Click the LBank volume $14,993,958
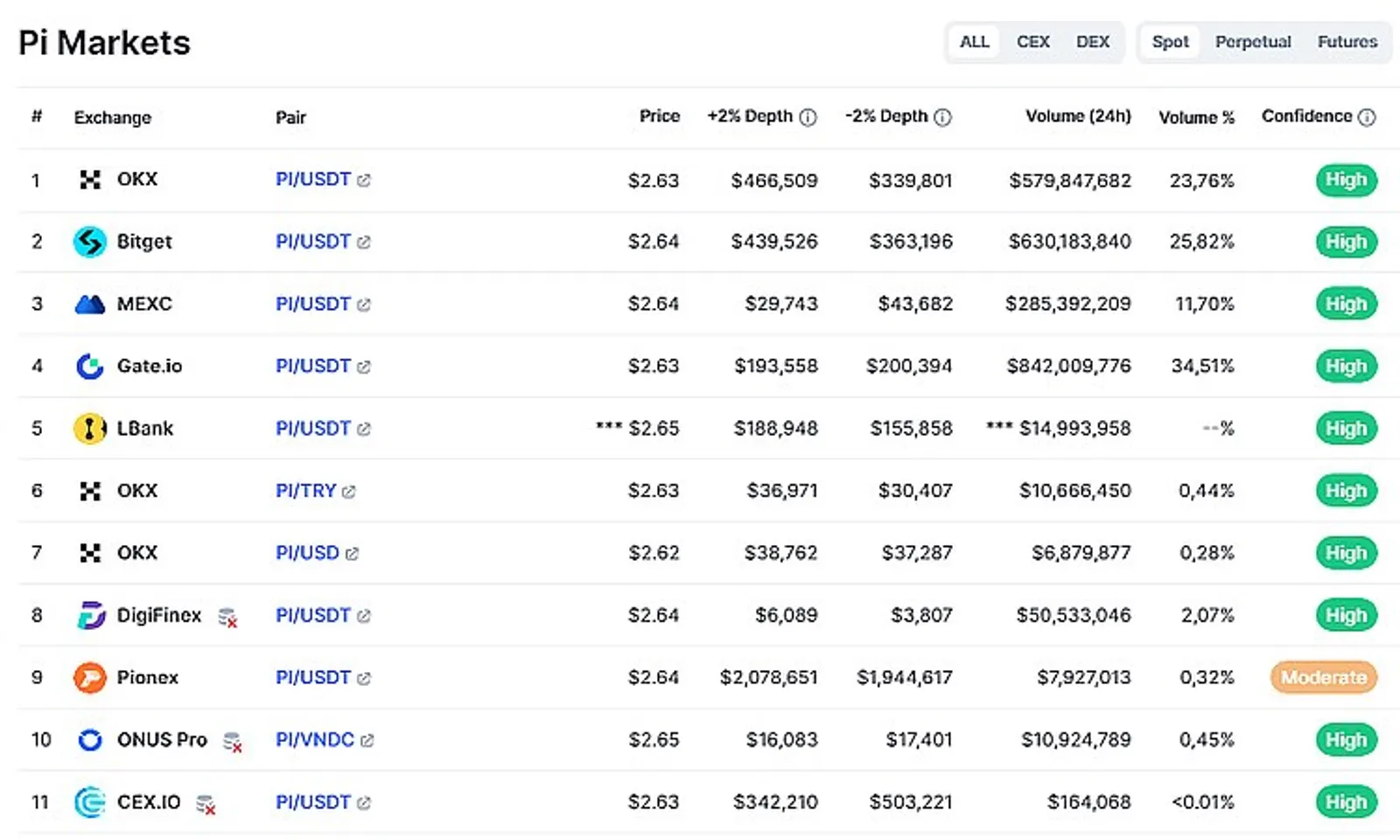 pyautogui.click(x=1075, y=429)
